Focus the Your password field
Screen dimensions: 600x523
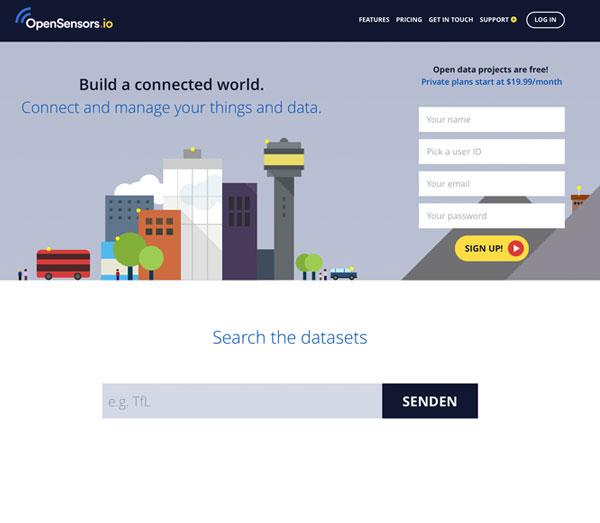(x=491, y=216)
